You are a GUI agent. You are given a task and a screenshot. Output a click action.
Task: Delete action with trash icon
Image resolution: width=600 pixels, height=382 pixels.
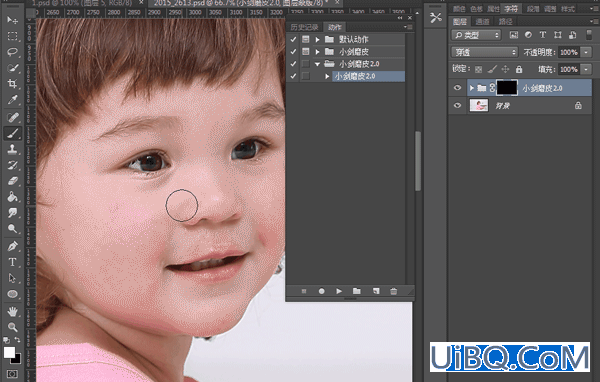pyautogui.click(x=393, y=291)
